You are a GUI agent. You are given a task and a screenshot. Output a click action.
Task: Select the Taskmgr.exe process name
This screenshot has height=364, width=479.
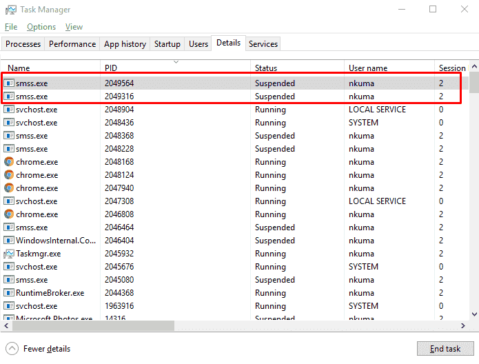click(38, 254)
